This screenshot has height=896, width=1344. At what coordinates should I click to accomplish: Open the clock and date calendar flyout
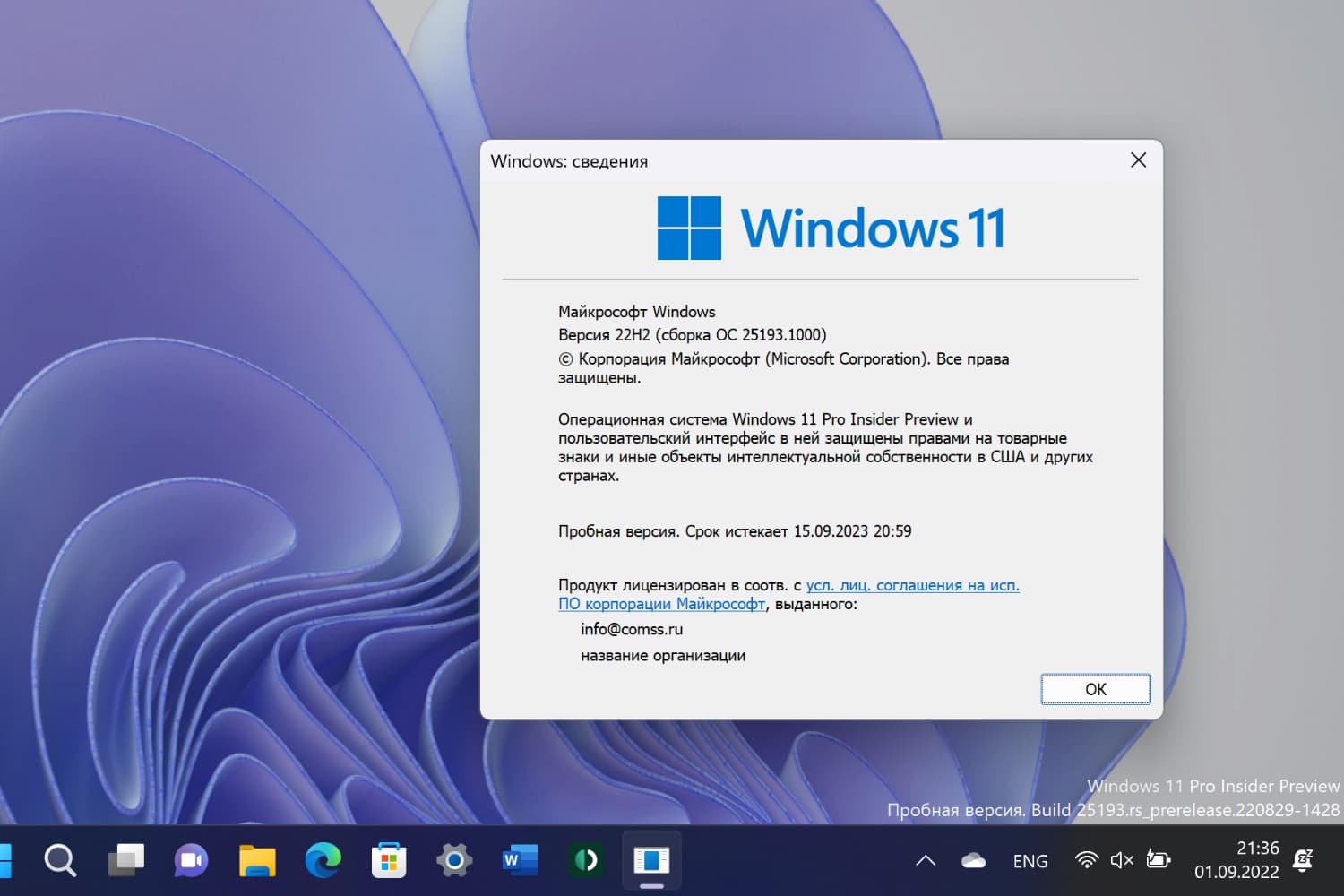[x=1236, y=860]
